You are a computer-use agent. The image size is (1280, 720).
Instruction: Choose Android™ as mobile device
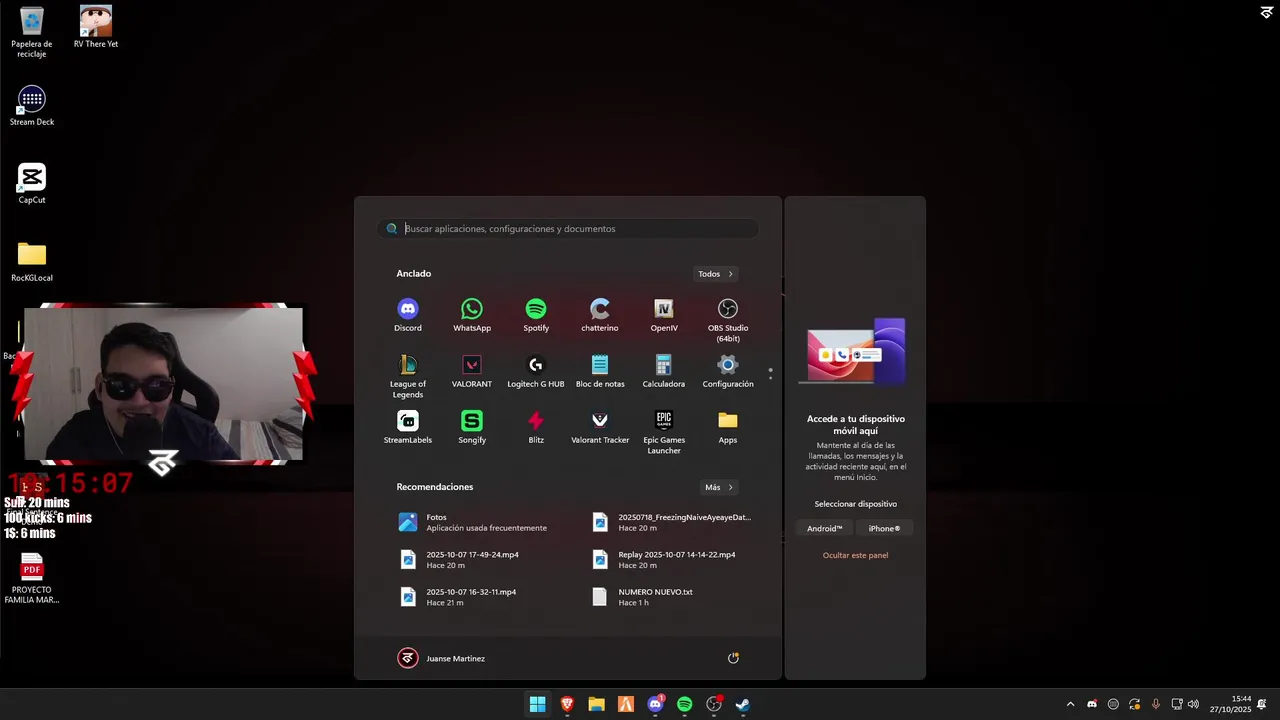(x=825, y=528)
